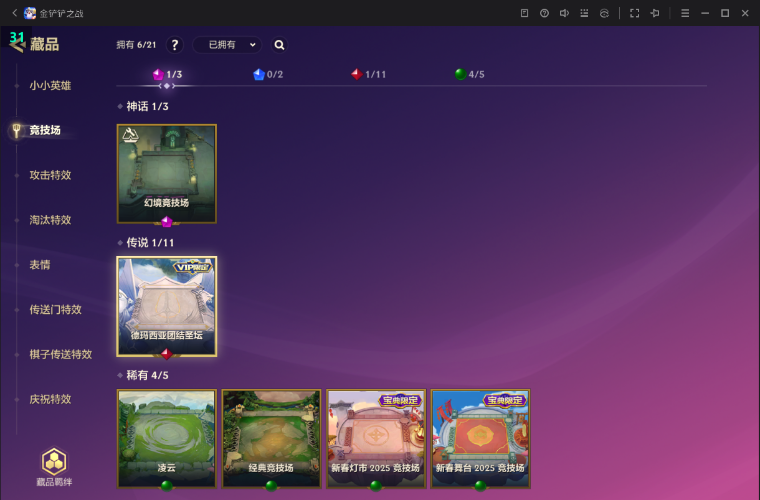The height and width of the screenshot is (500, 760).
Task: Mute sound with the speaker icon
Action: click(564, 13)
